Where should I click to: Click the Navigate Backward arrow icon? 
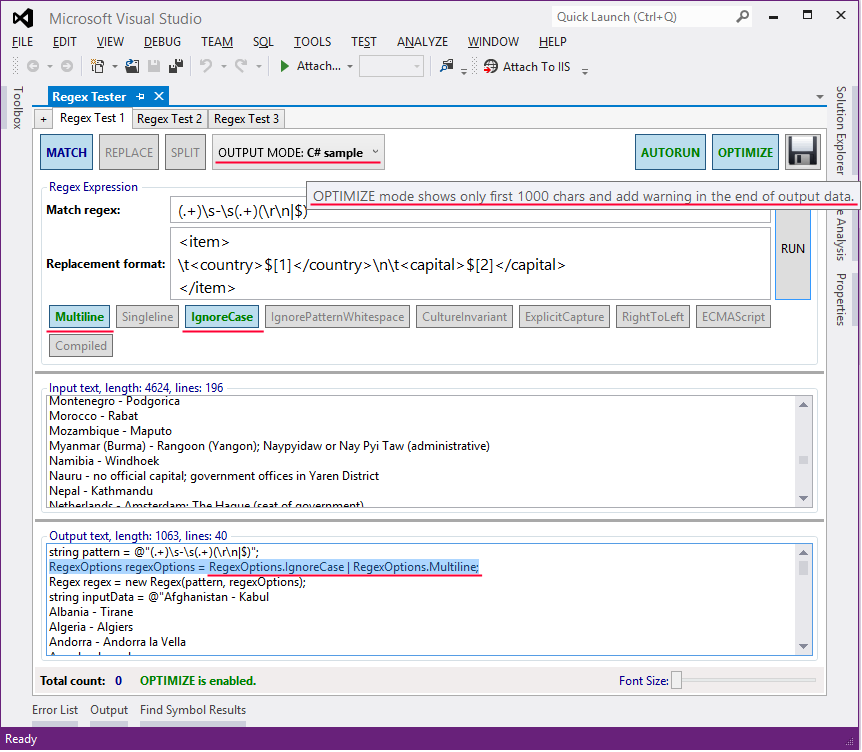[x=33, y=67]
